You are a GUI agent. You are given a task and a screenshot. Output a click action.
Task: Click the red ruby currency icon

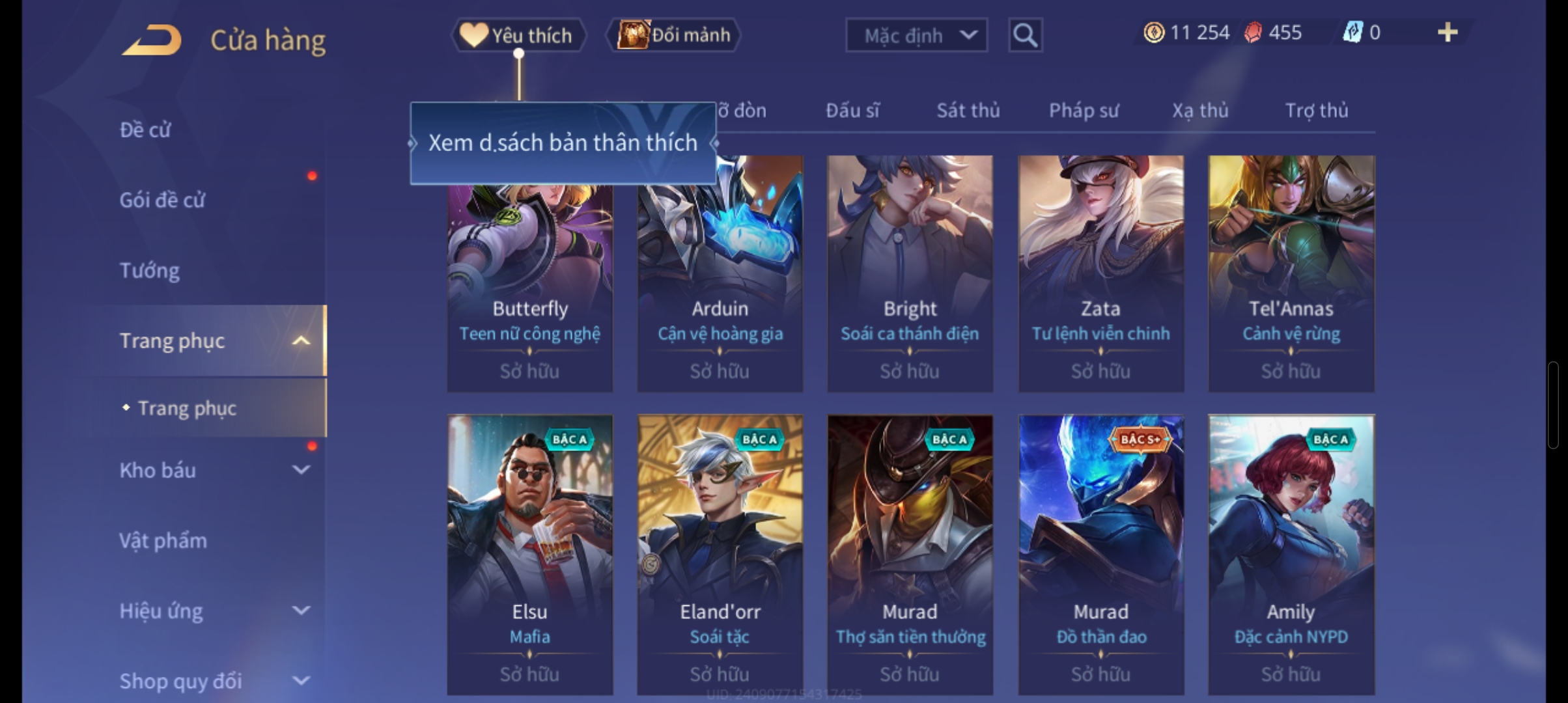pyautogui.click(x=1252, y=33)
